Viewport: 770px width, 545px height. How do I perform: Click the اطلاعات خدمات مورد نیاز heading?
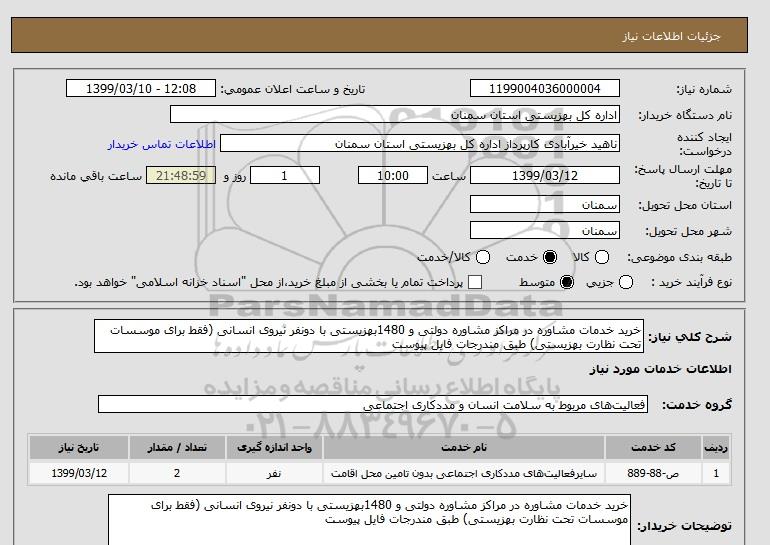[x=660, y=369]
